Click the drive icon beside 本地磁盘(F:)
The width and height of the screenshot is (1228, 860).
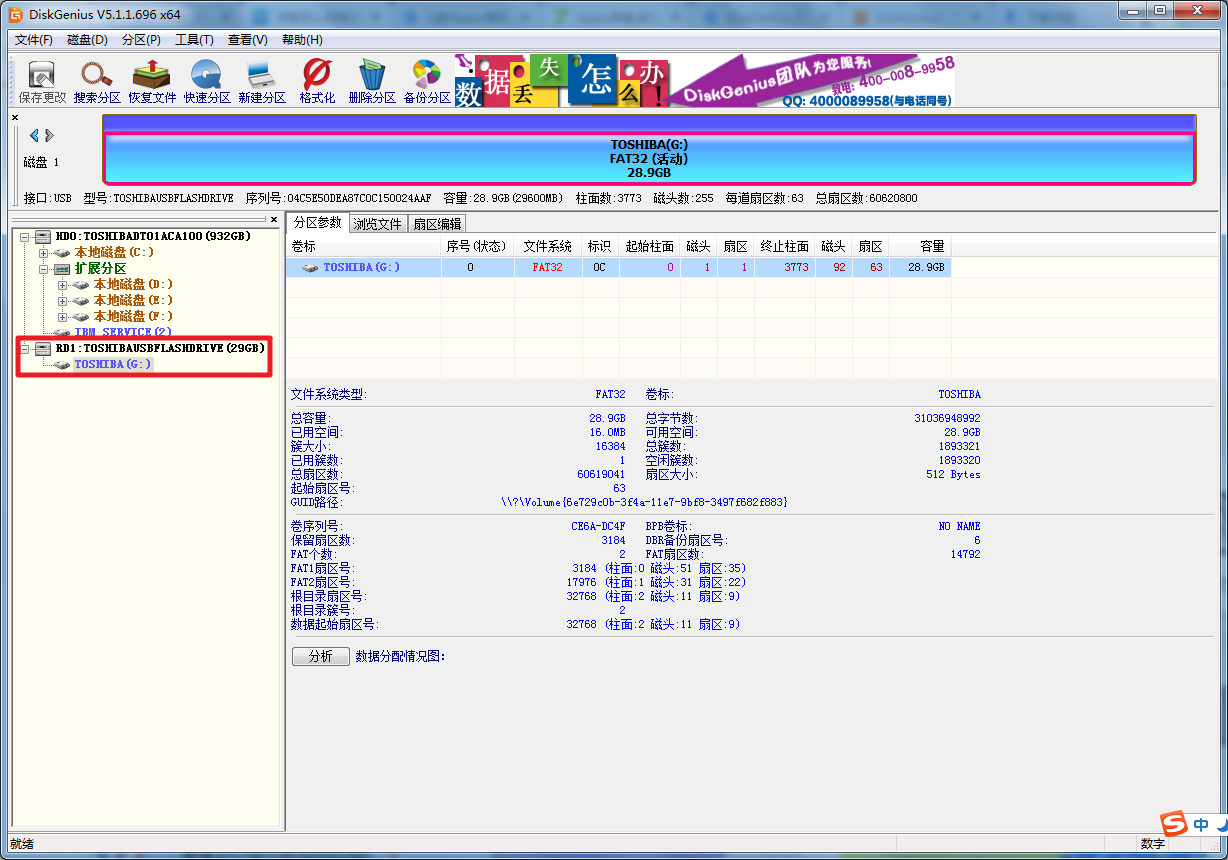81,316
